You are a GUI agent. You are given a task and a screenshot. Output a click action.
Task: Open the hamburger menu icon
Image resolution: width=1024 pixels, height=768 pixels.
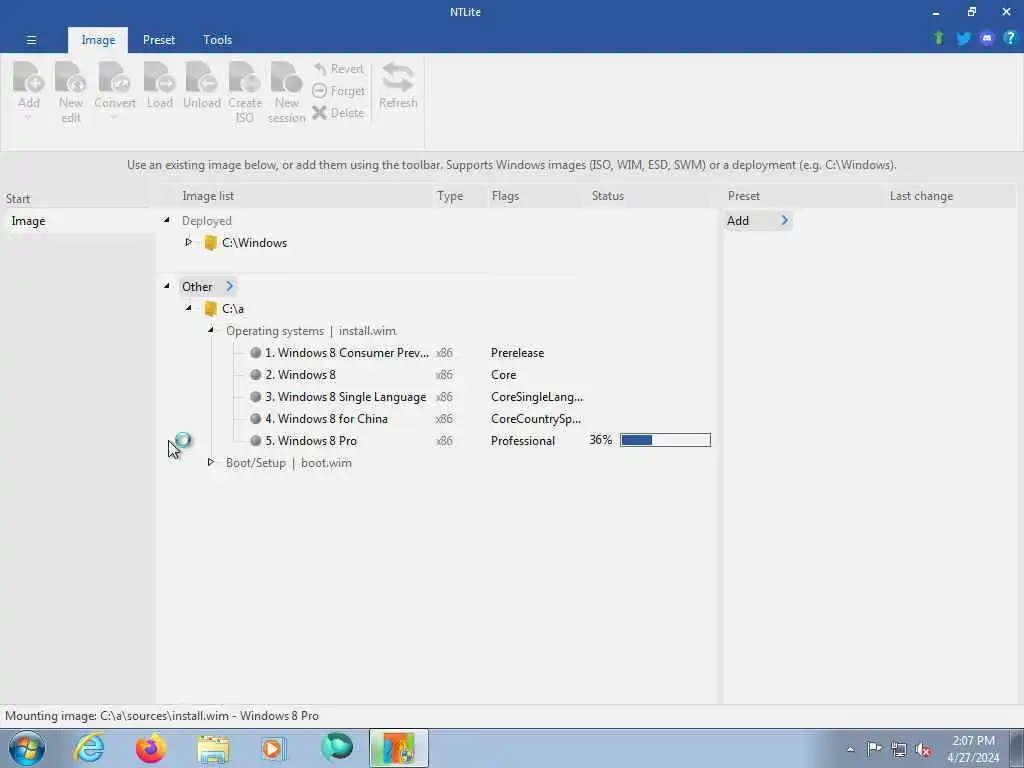pos(31,40)
